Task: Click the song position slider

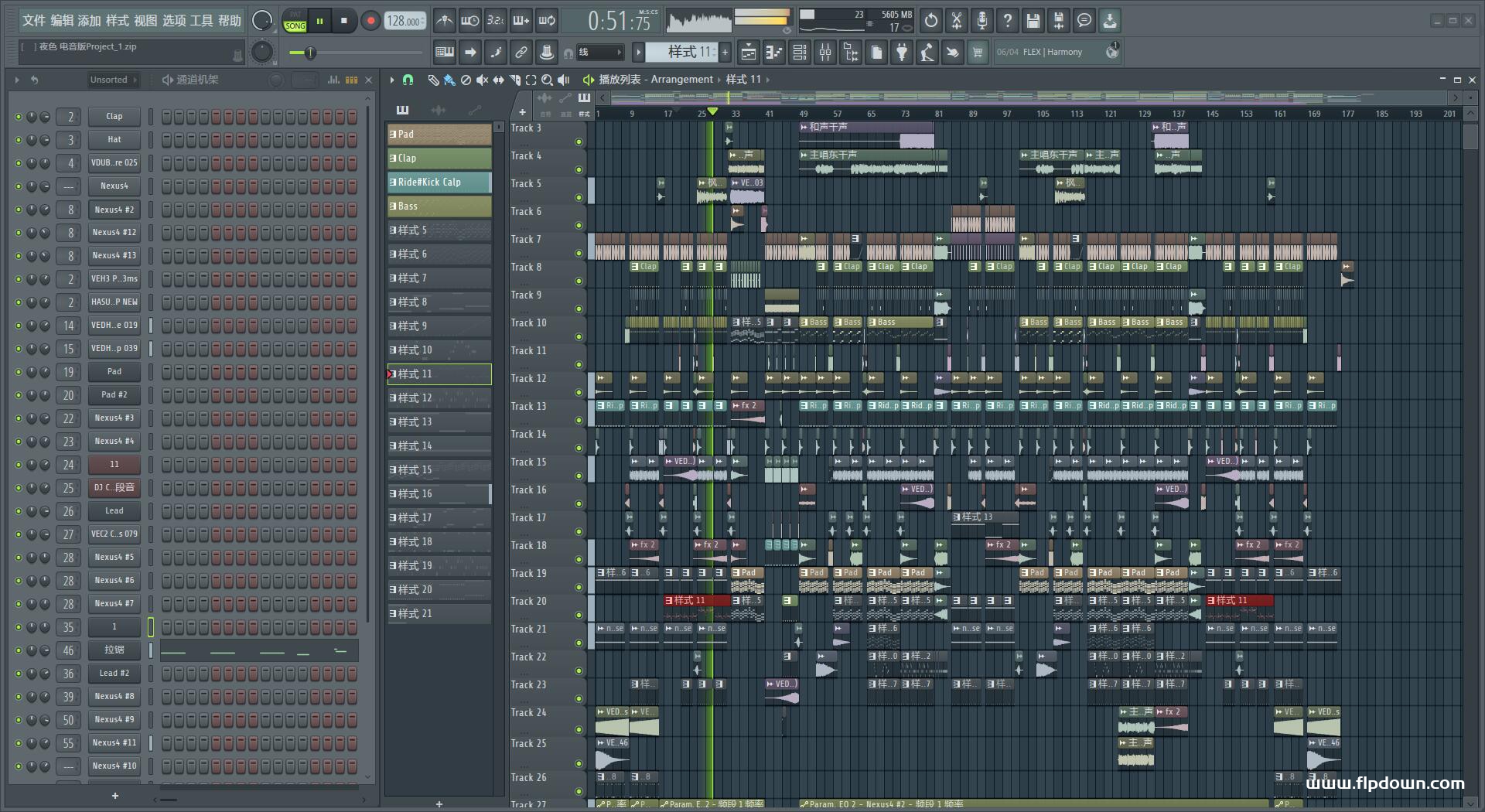Action: (356, 53)
